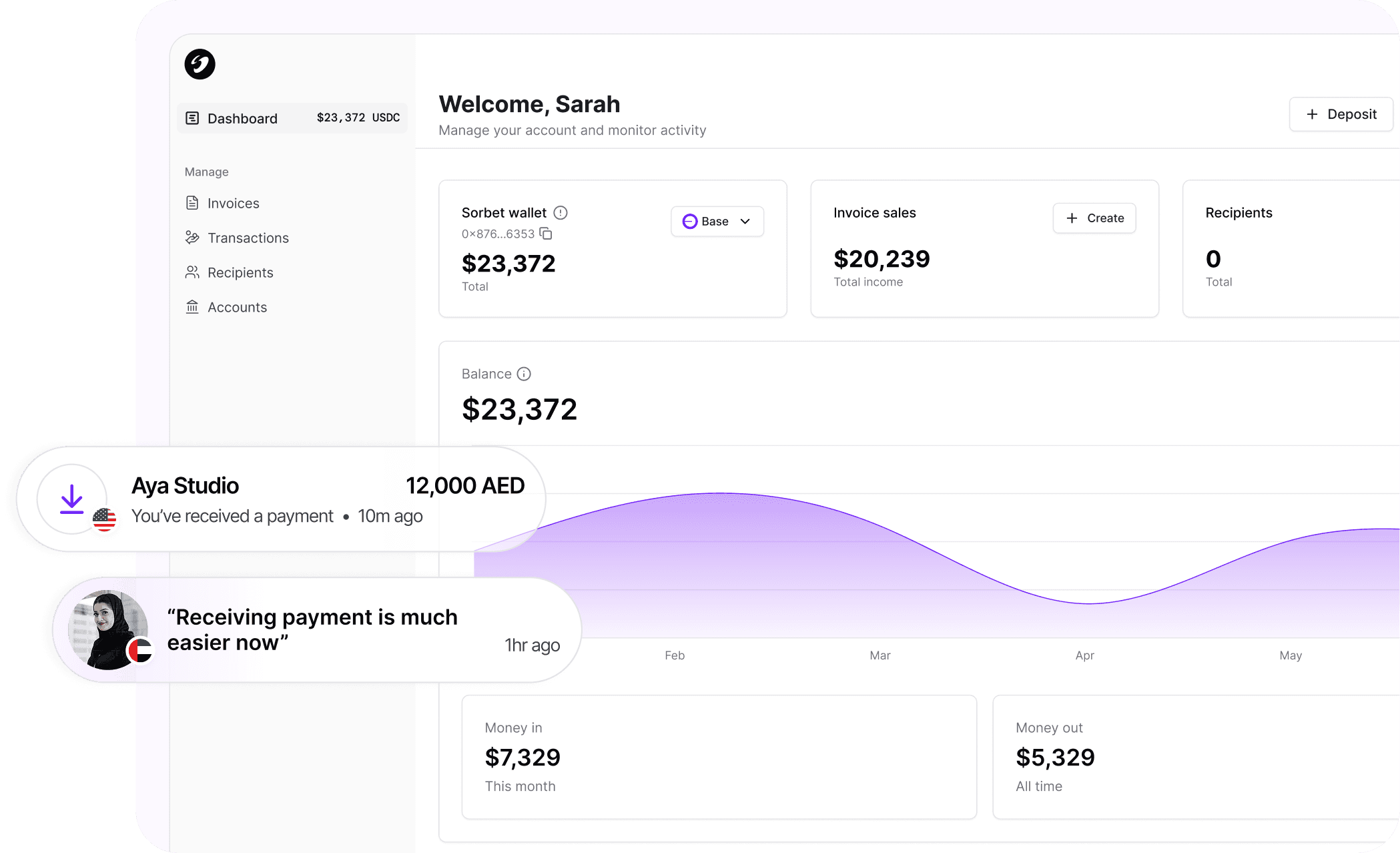Open the Accounts section
1400x853 pixels.
coord(237,307)
